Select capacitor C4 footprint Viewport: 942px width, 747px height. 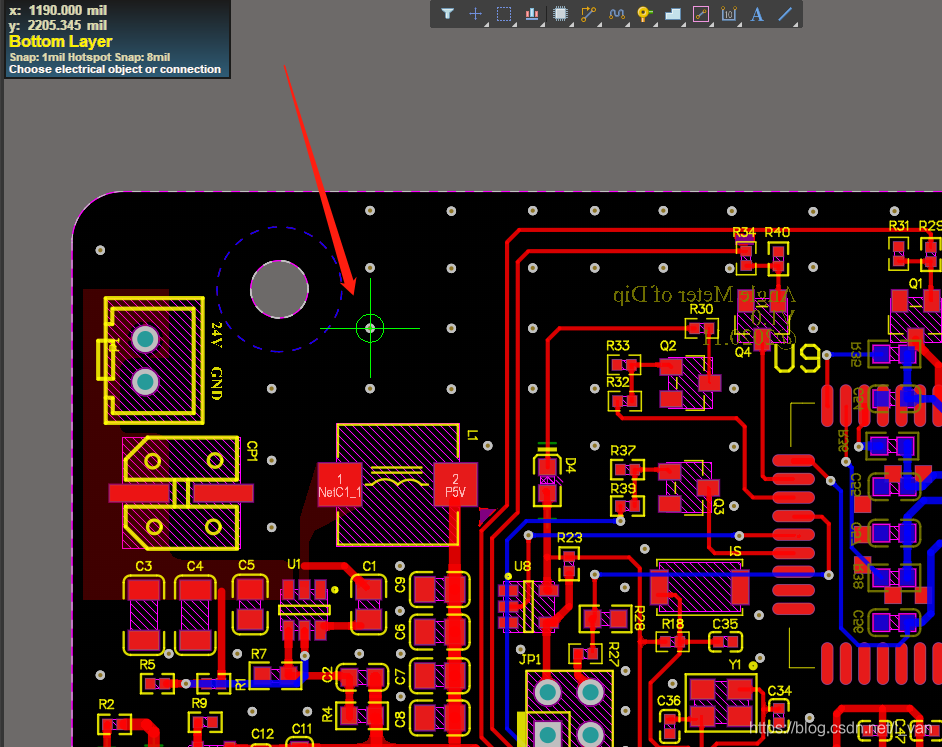[195, 615]
